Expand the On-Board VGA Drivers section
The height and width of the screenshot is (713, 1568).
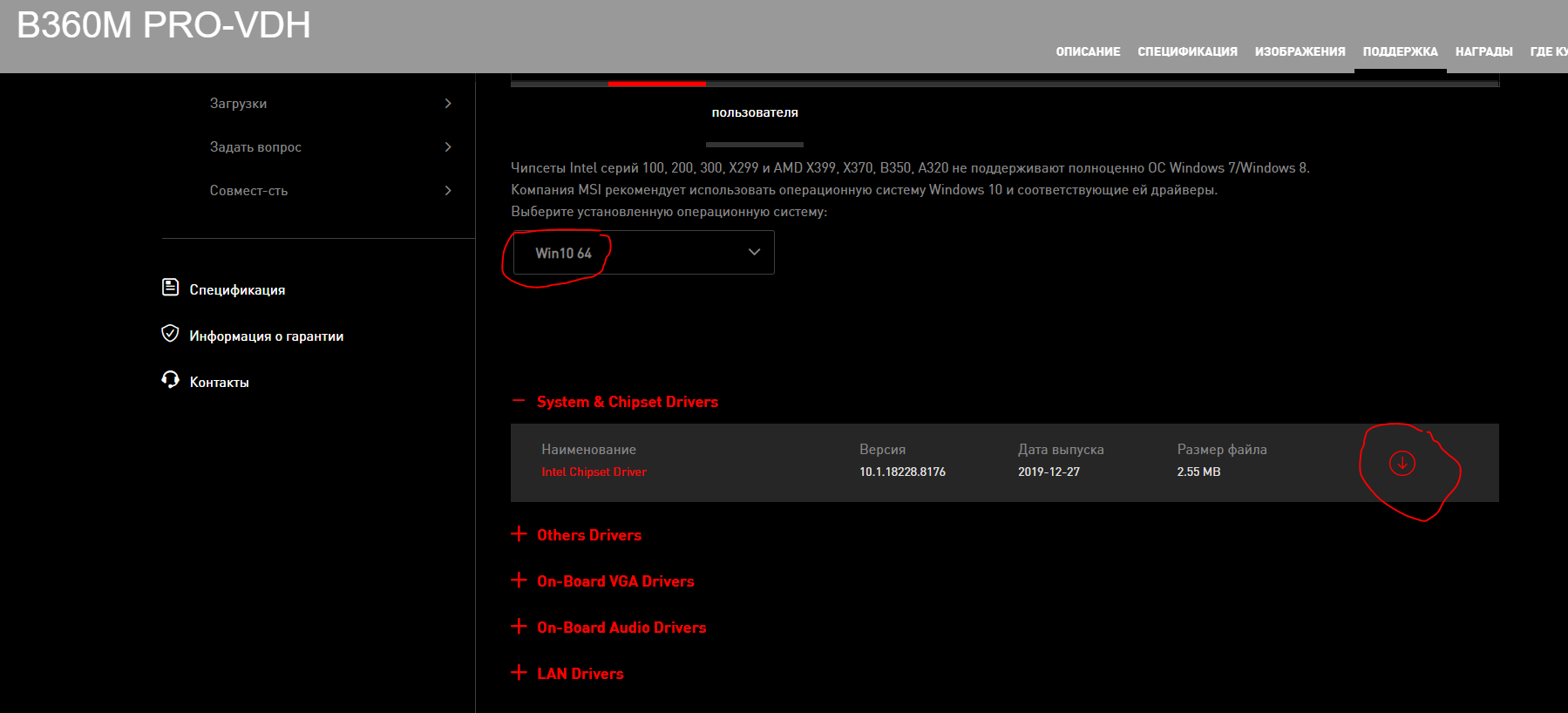(x=519, y=581)
